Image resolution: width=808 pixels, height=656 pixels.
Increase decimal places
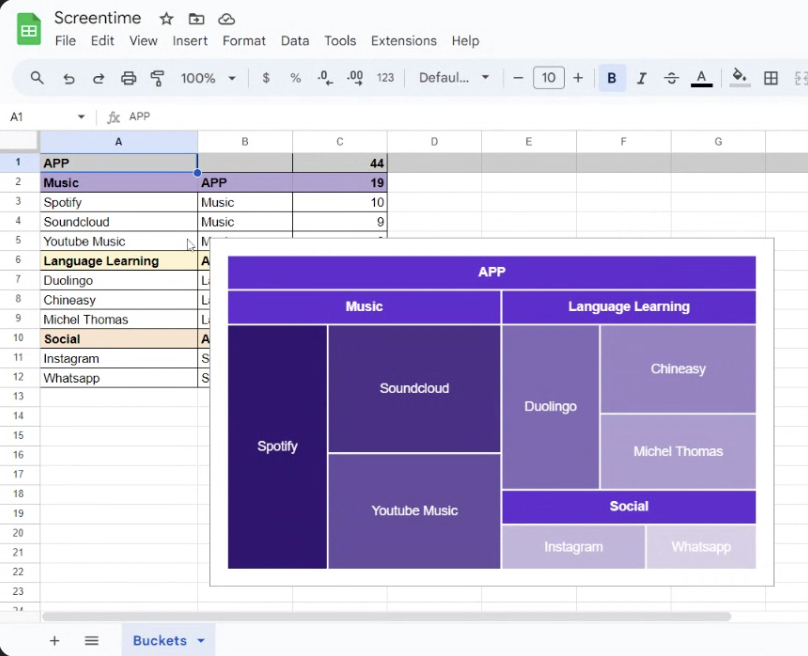[x=355, y=78]
